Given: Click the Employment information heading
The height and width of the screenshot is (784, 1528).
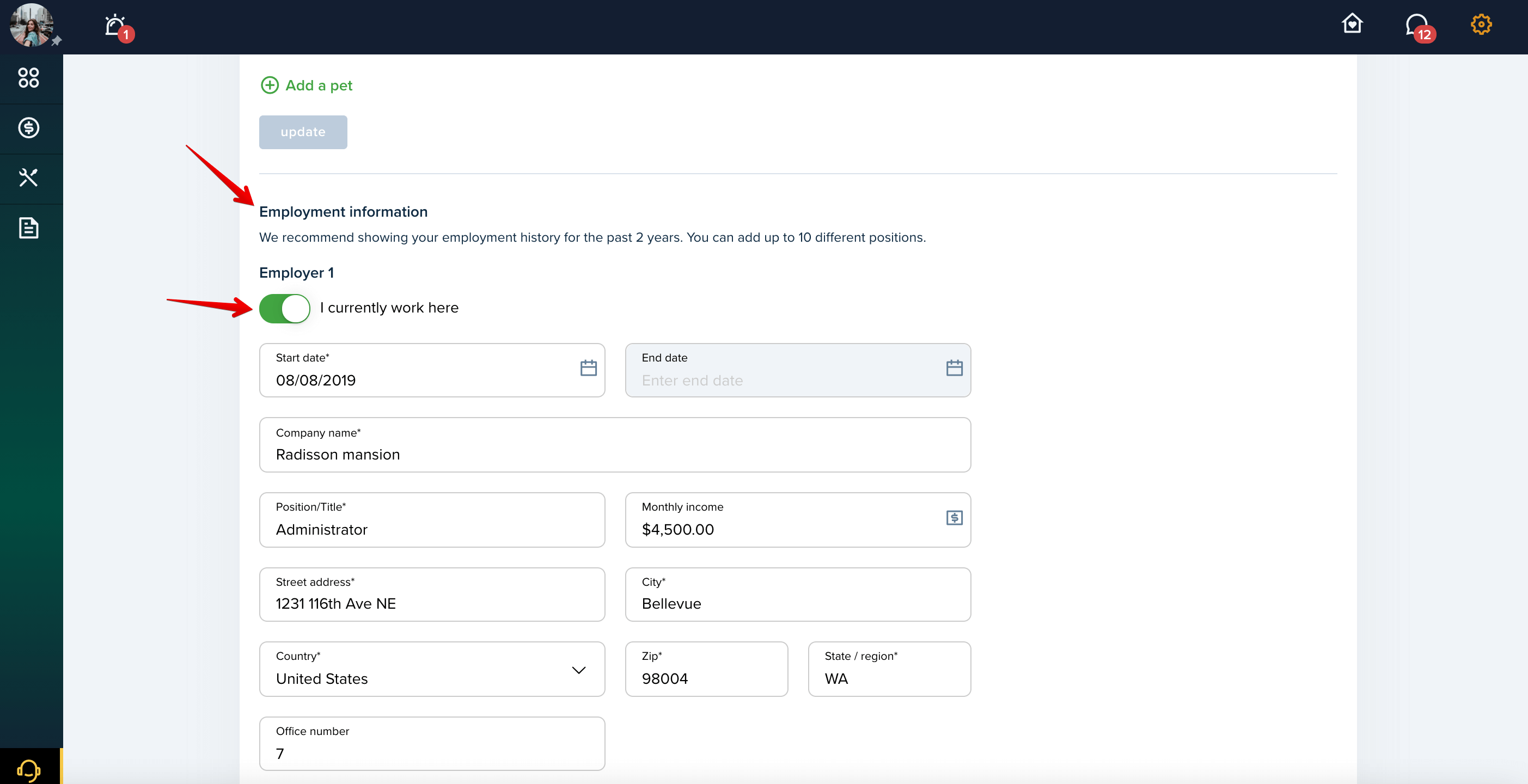Looking at the screenshot, I should 343,212.
